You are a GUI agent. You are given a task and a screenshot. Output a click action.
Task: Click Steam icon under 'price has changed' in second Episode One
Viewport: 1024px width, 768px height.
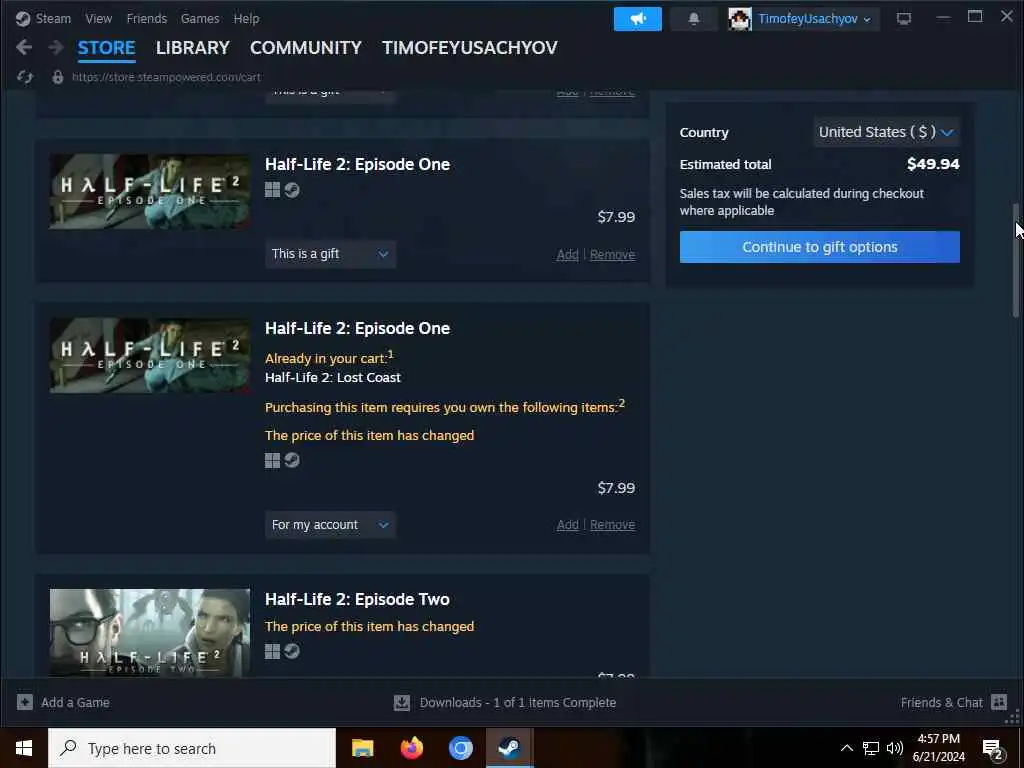(292, 460)
